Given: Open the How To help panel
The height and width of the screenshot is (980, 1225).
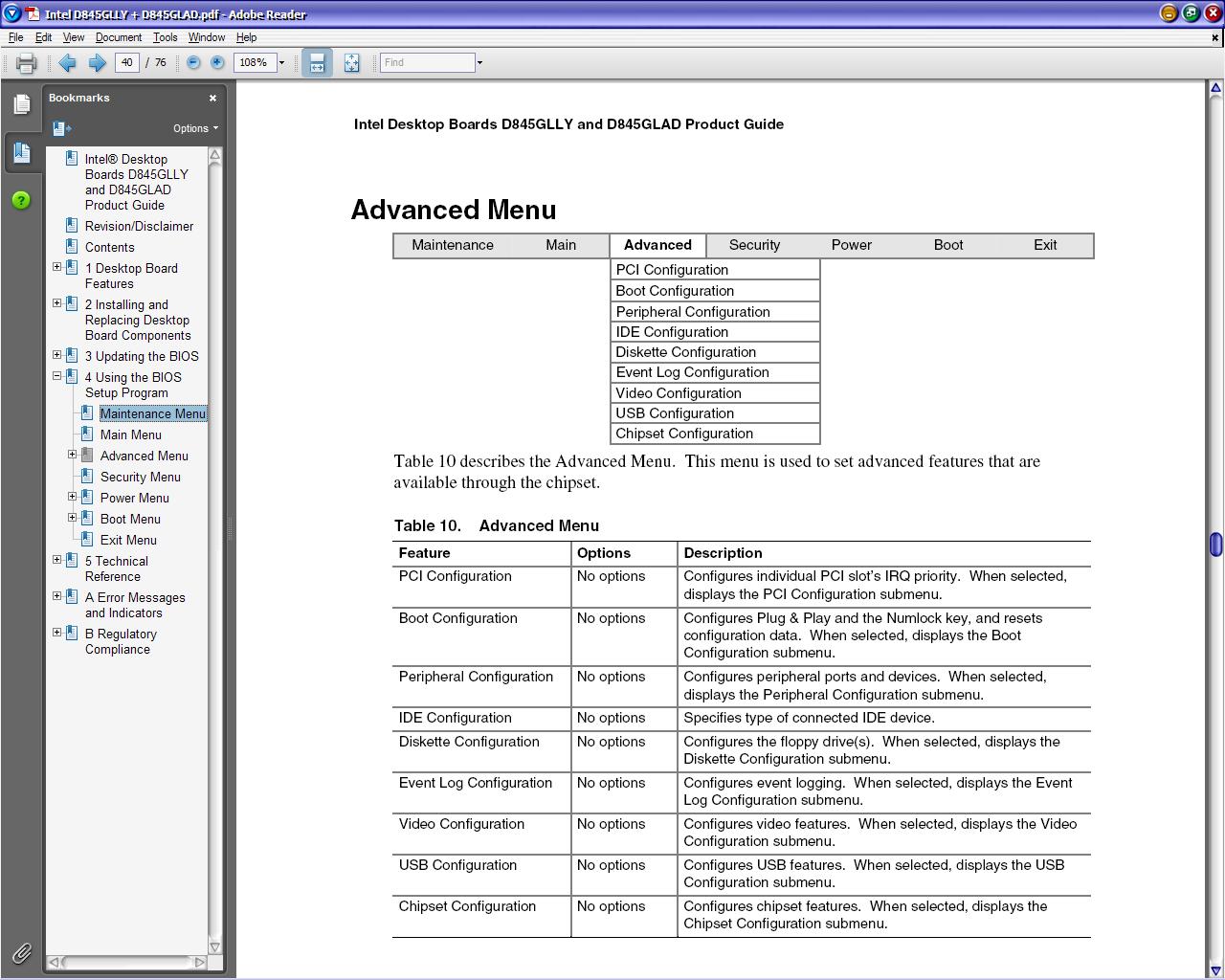Looking at the screenshot, I should (x=21, y=200).
